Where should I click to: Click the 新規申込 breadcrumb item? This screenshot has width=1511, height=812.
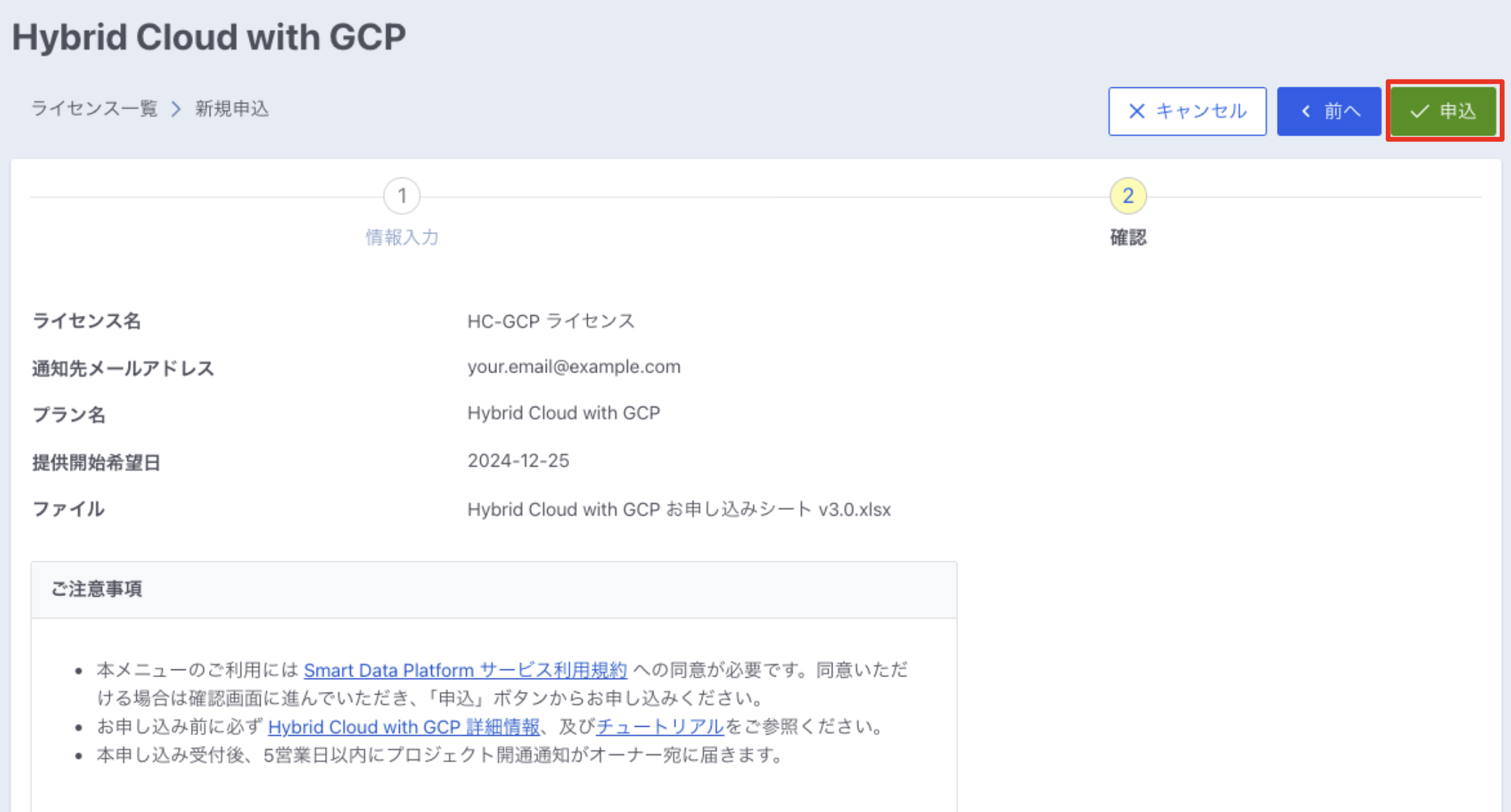231,109
